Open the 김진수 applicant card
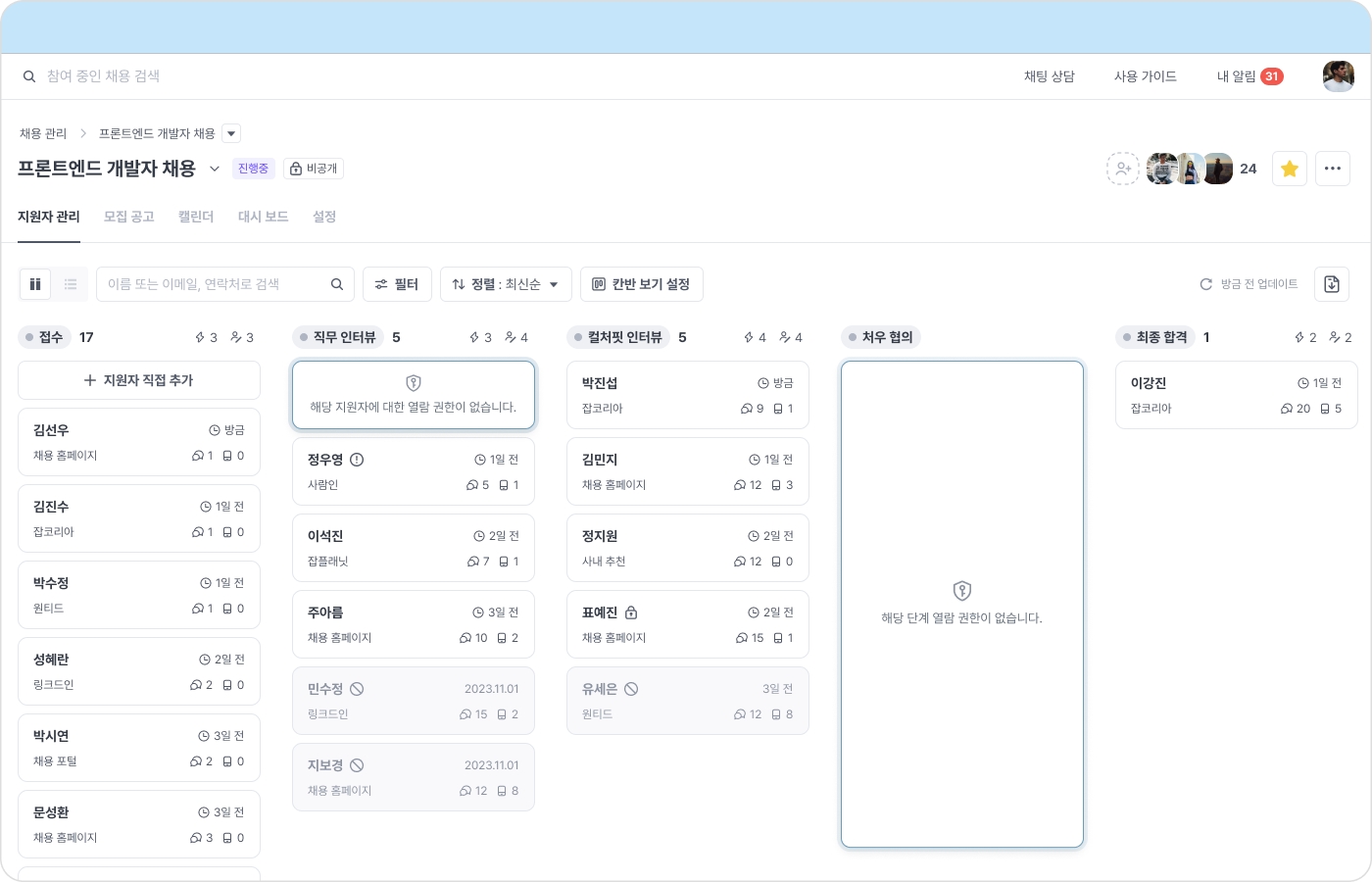Viewport: 1372px width, 882px height. [x=139, y=518]
